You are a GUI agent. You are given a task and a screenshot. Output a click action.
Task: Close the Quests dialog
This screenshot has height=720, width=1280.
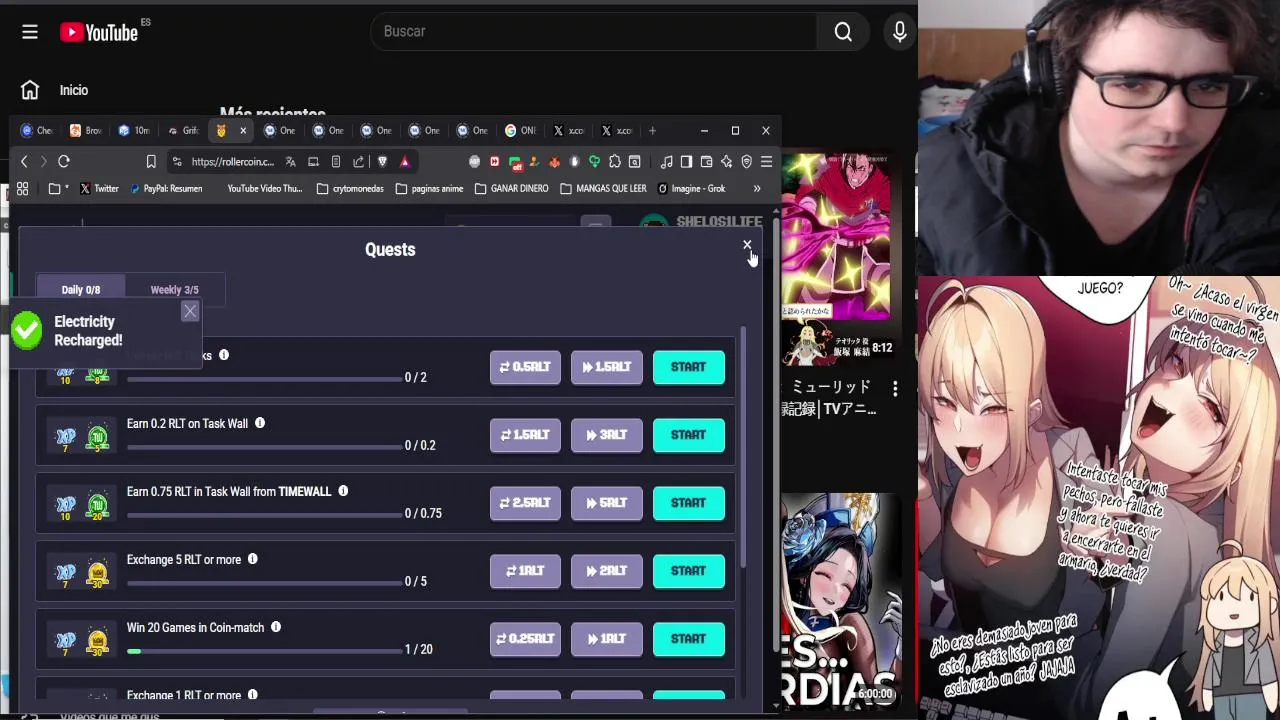click(x=747, y=245)
